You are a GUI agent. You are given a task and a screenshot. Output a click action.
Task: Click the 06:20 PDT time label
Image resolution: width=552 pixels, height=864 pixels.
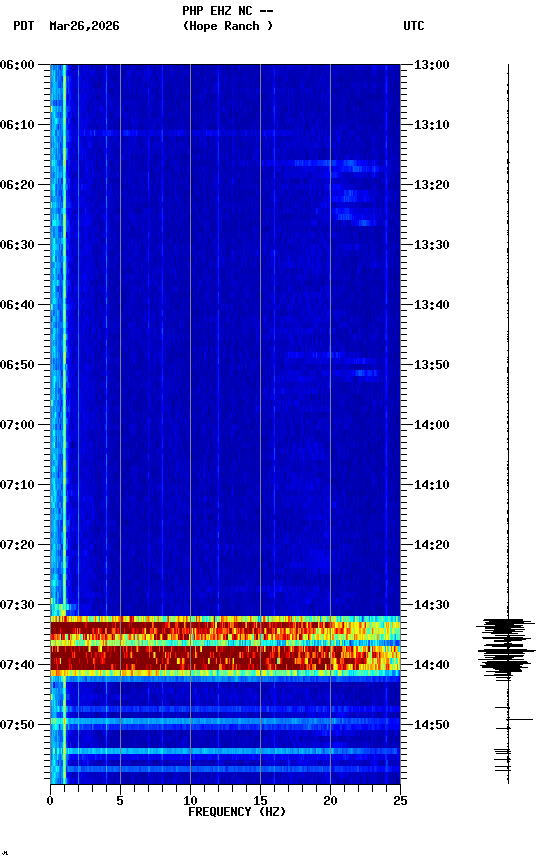point(17,185)
